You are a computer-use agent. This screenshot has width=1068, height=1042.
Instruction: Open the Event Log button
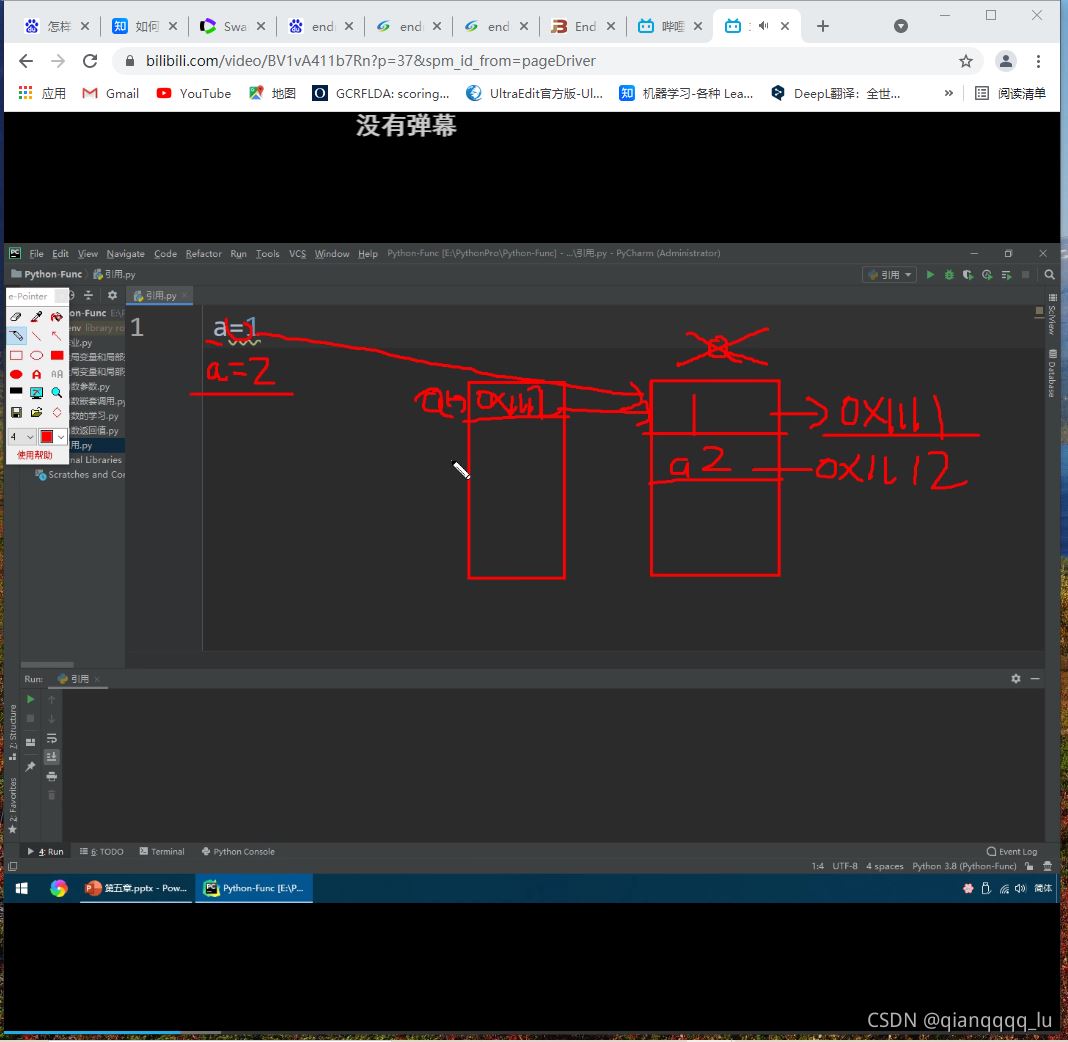coord(1011,852)
